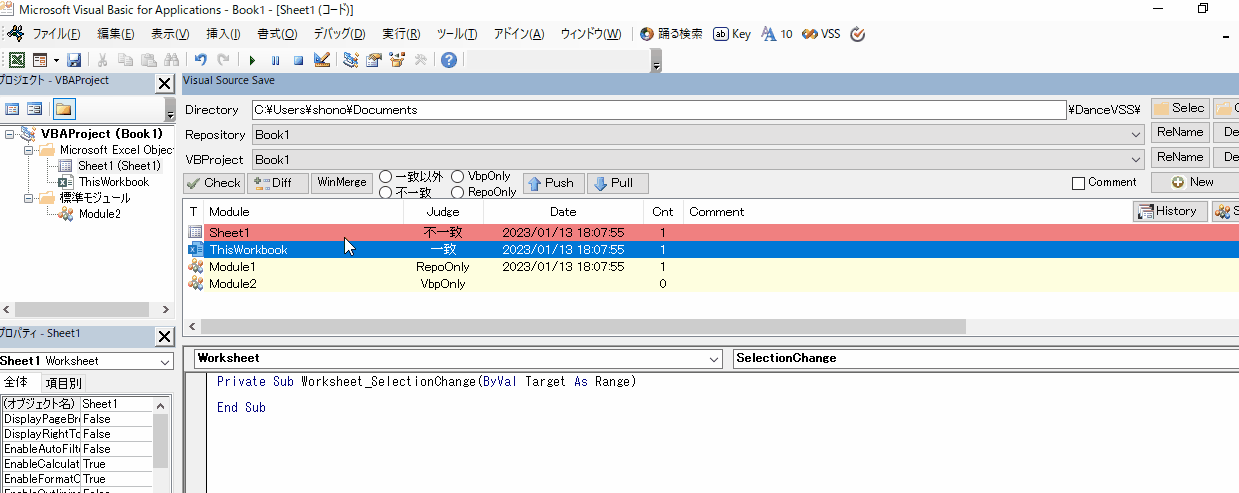Collapse the 標準モジュール folder
Screen dimensions: 1239x493
[30, 198]
